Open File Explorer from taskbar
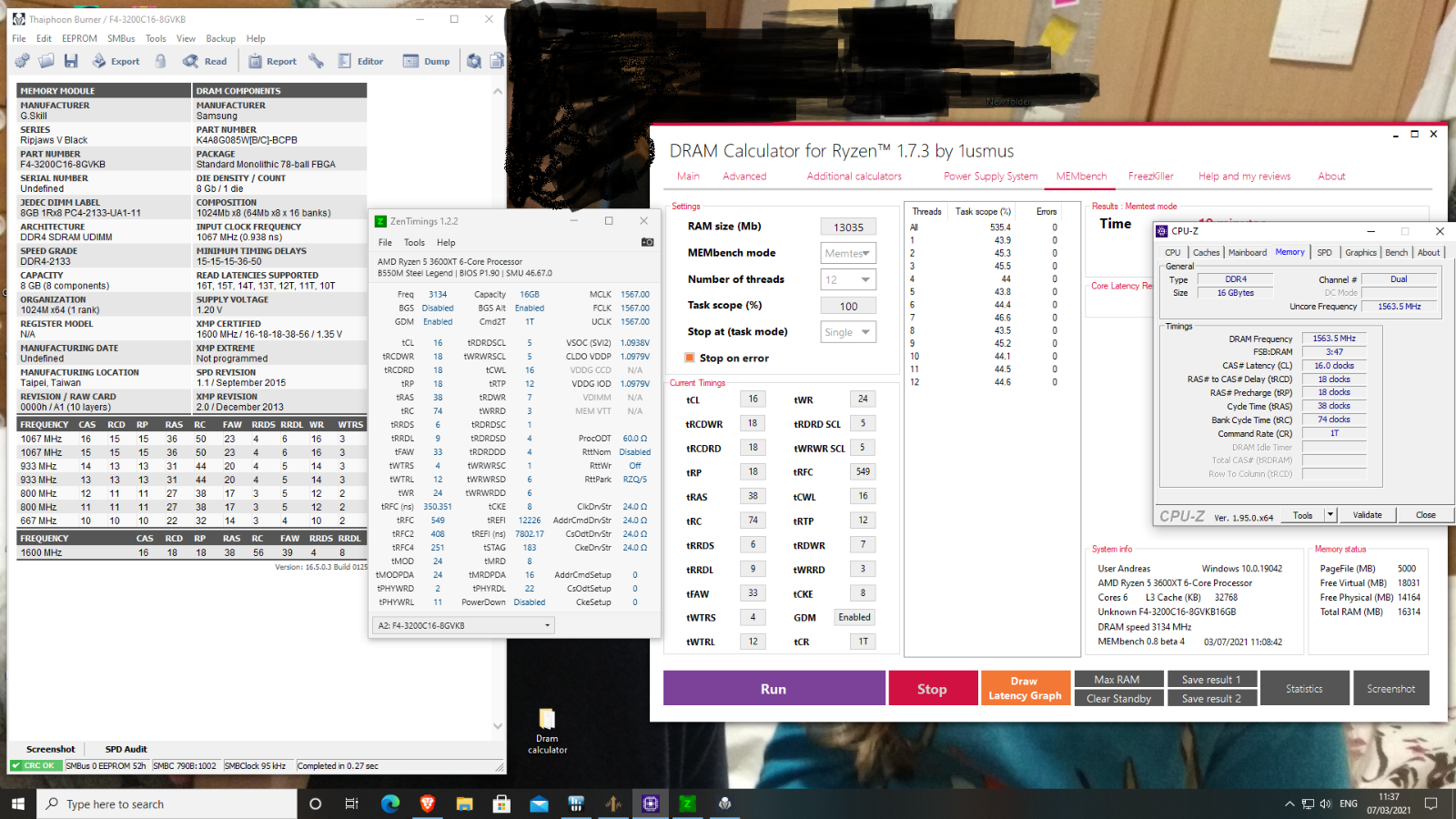This screenshot has width=1456, height=819. 465,804
